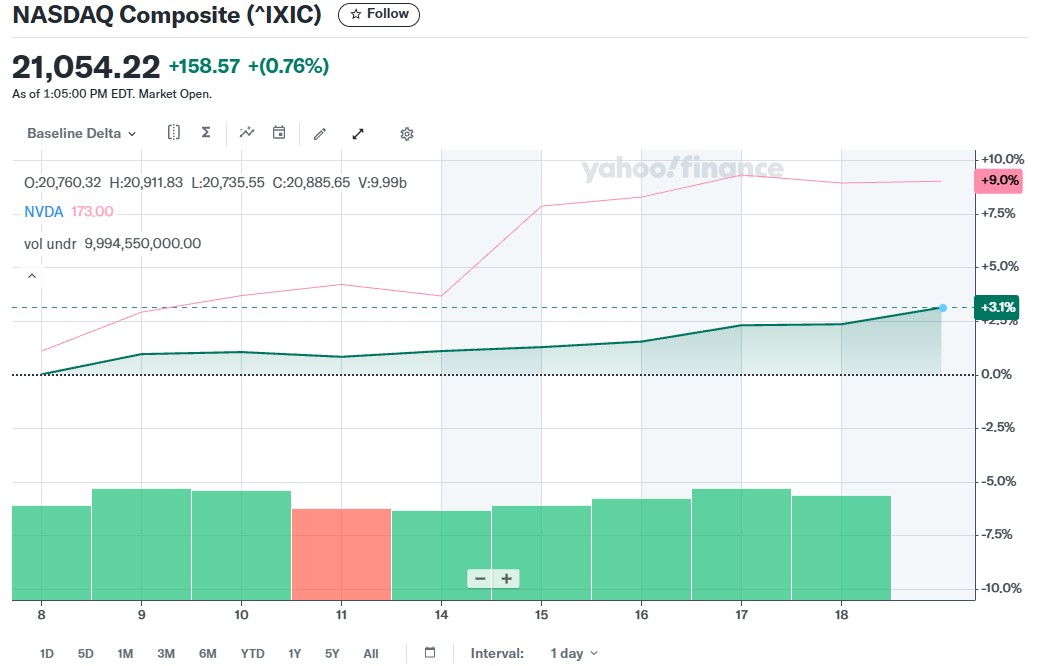Open chart settings gear
The height and width of the screenshot is (666, 1037).
click(407, 134)
